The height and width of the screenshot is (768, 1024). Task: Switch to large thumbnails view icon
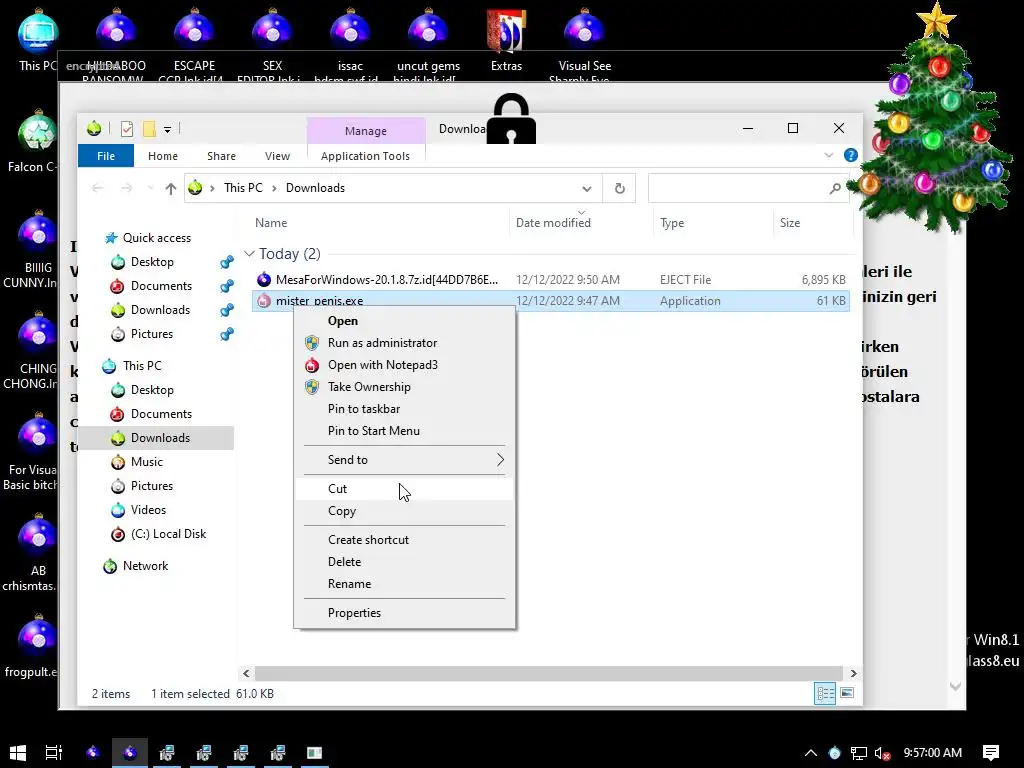847,694
